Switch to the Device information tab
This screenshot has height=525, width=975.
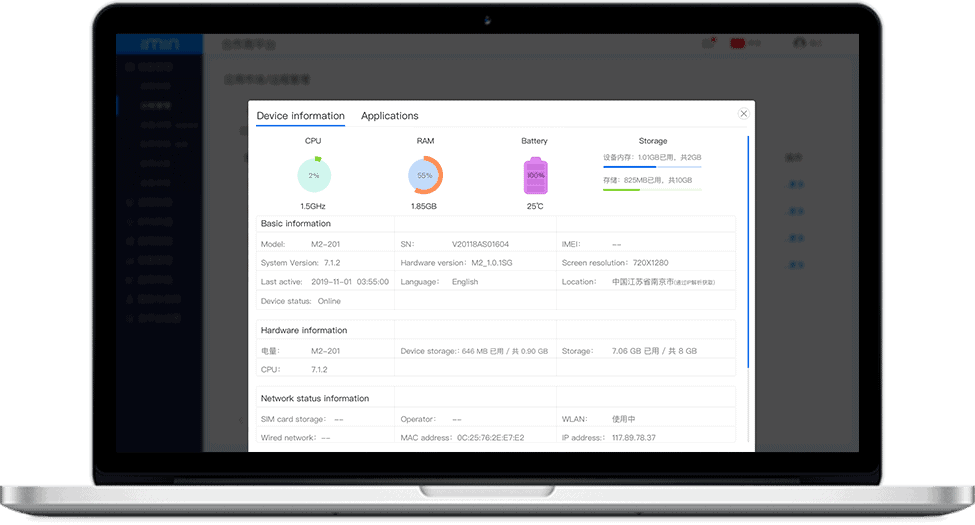coord(300,116)
